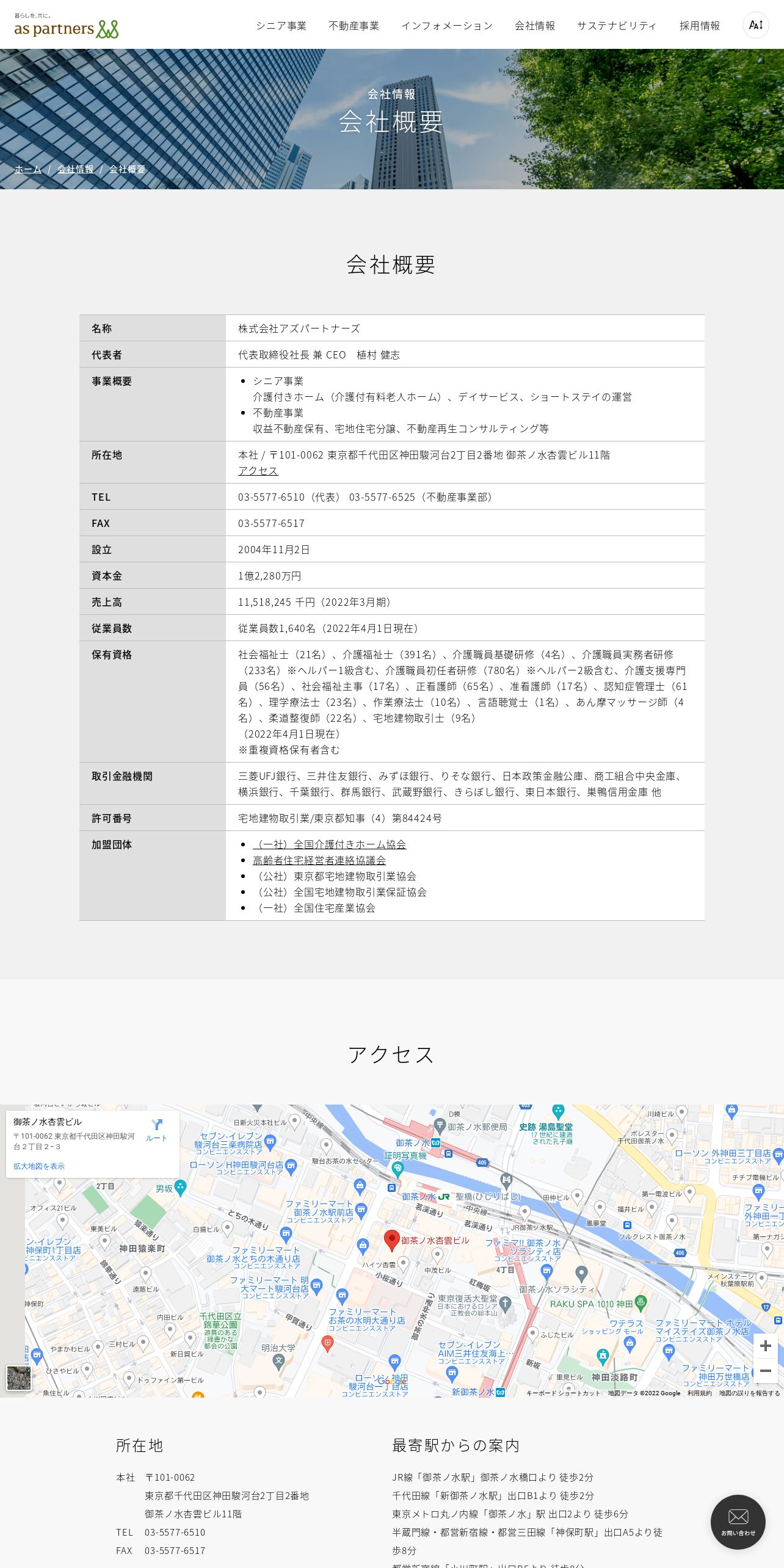Screen dimensions: 784x1568
Task: Select 株式会社アズパートナーズ company name text
Action: (x=299, y=328)
